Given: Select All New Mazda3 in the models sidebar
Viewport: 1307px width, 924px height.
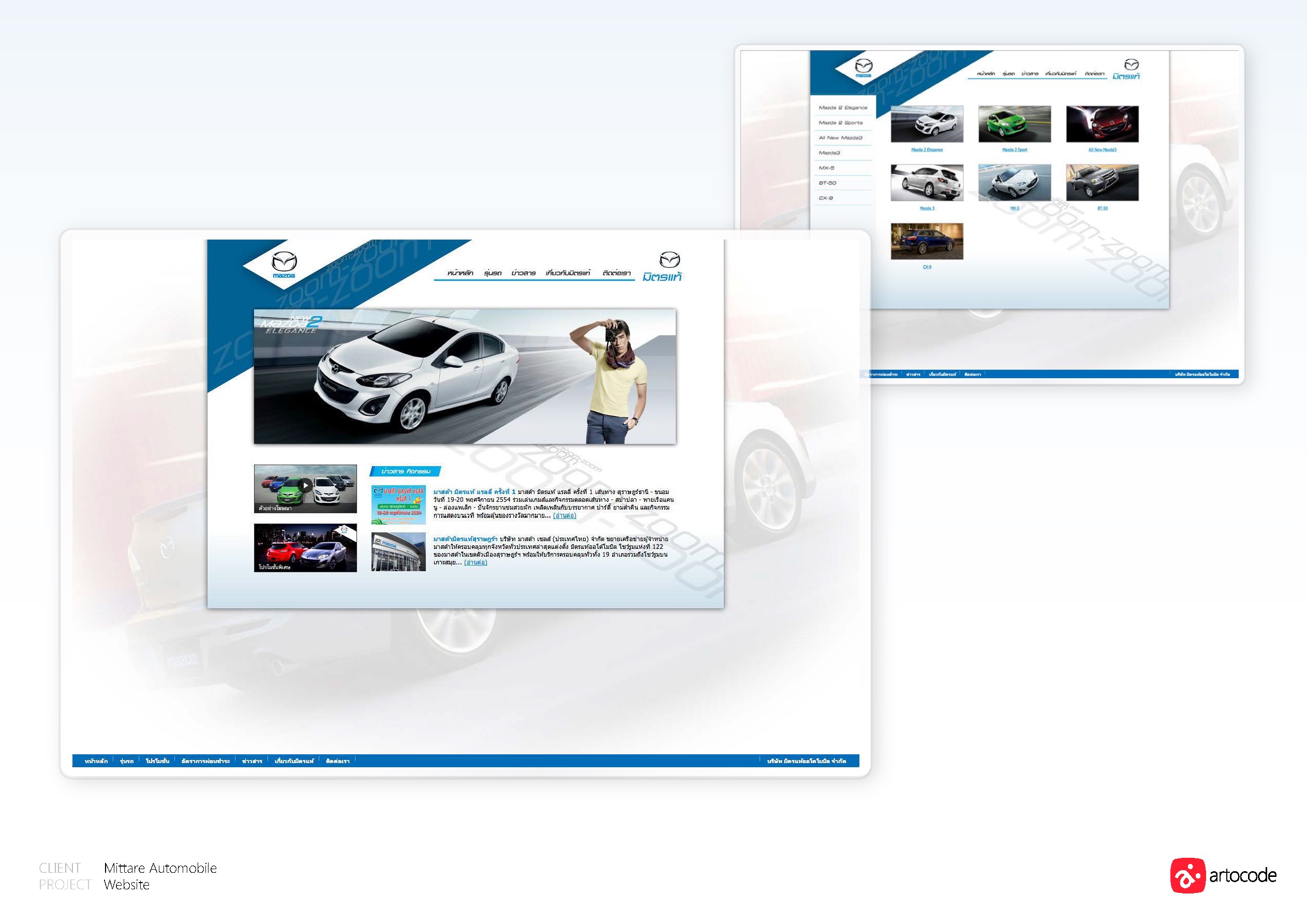Looking at the screenshot, I should tap(840, 138).
